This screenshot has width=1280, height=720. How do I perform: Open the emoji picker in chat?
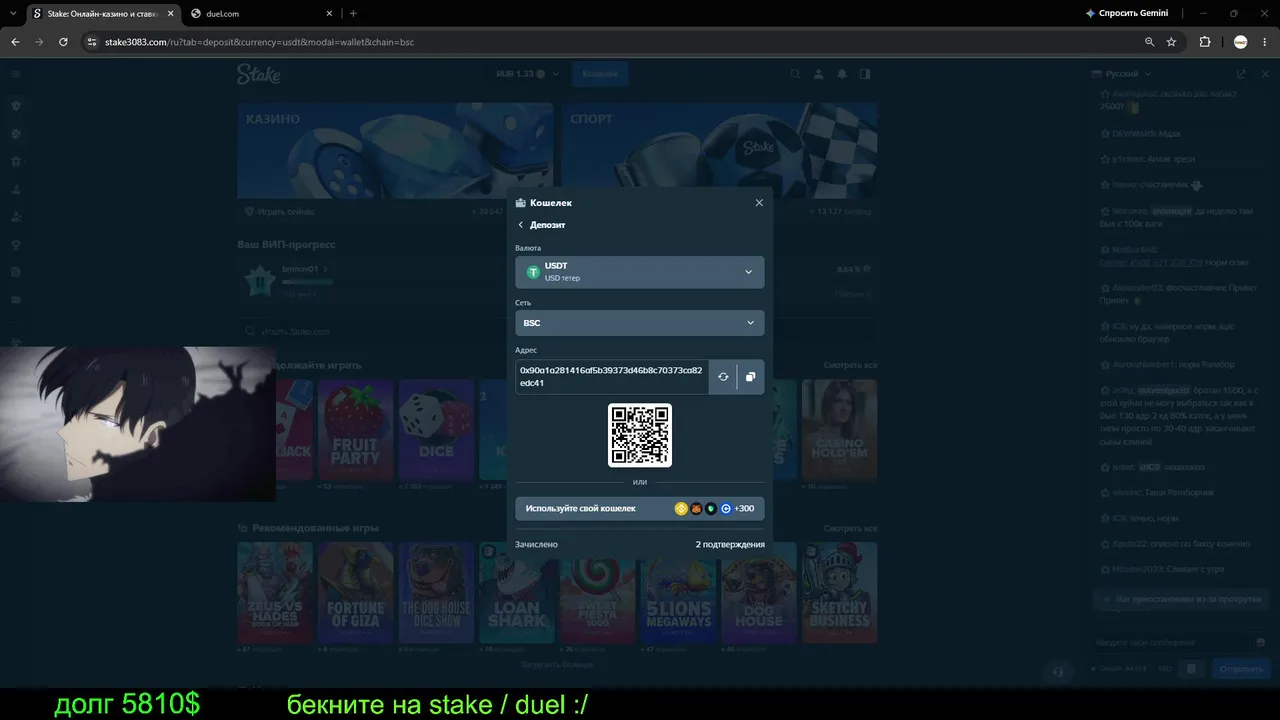pos(1260,643)
